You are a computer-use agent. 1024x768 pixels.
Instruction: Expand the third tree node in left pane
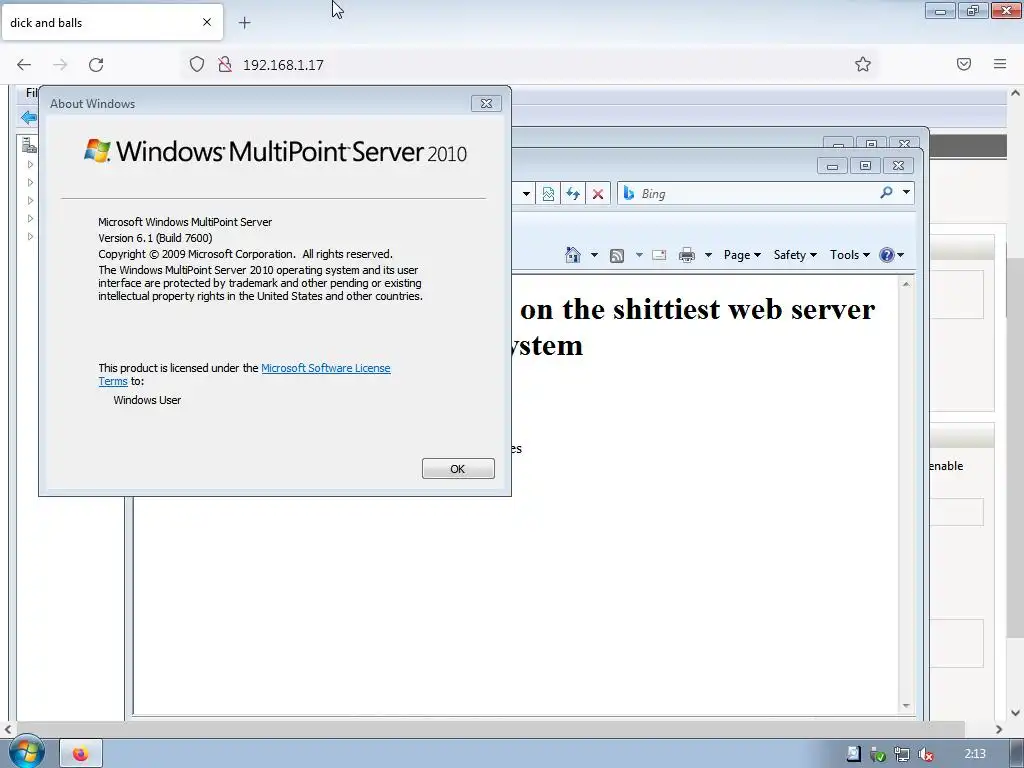[30, 200]
